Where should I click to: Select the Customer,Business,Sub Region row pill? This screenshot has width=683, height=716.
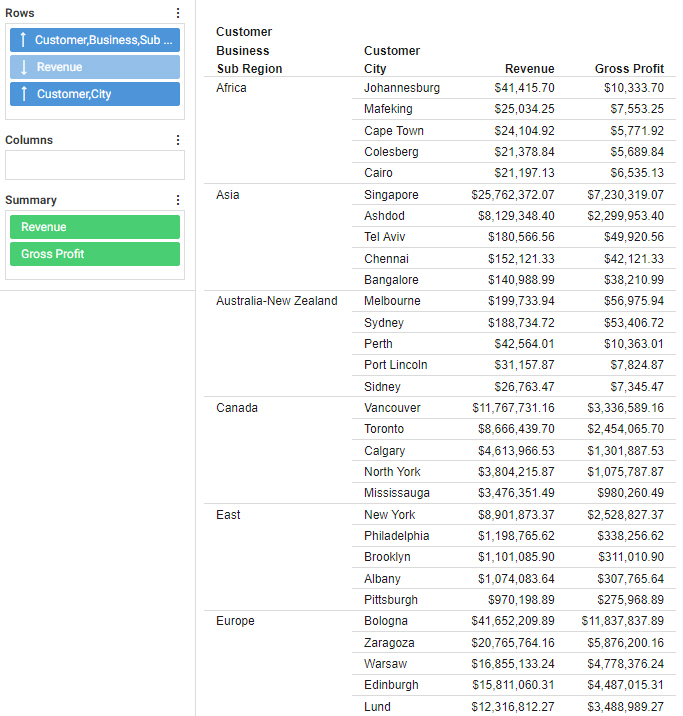[105, 40]
